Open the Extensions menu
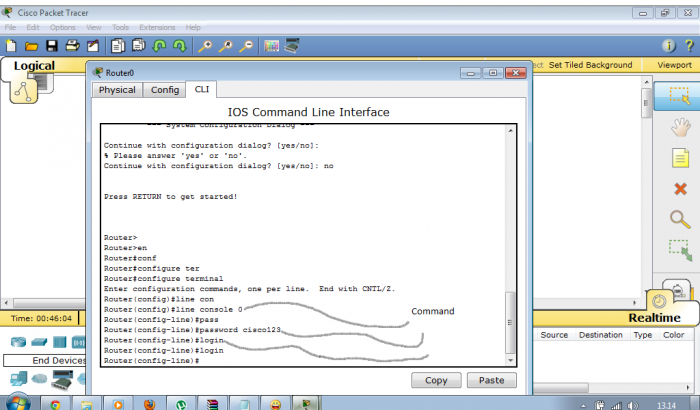This screenshot has height=410, width=700. click(x=157, y=27)
